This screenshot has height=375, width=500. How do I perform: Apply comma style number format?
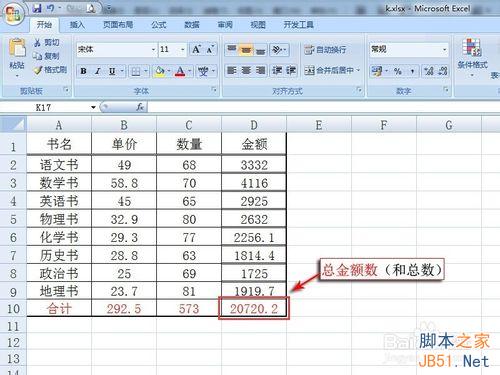point(412,71)
